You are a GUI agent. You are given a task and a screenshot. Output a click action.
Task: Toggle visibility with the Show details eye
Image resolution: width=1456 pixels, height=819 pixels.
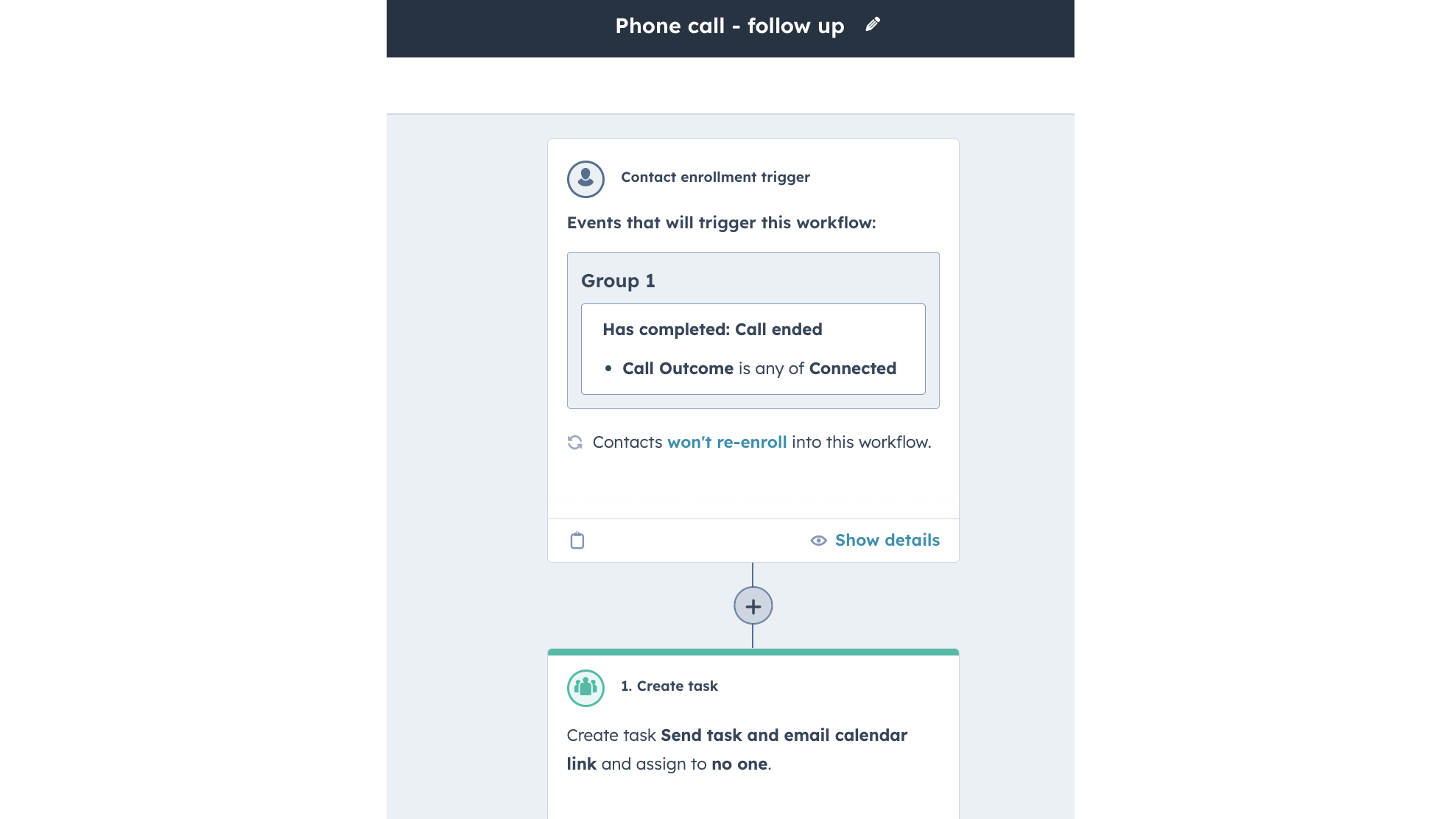click(819, 541)
